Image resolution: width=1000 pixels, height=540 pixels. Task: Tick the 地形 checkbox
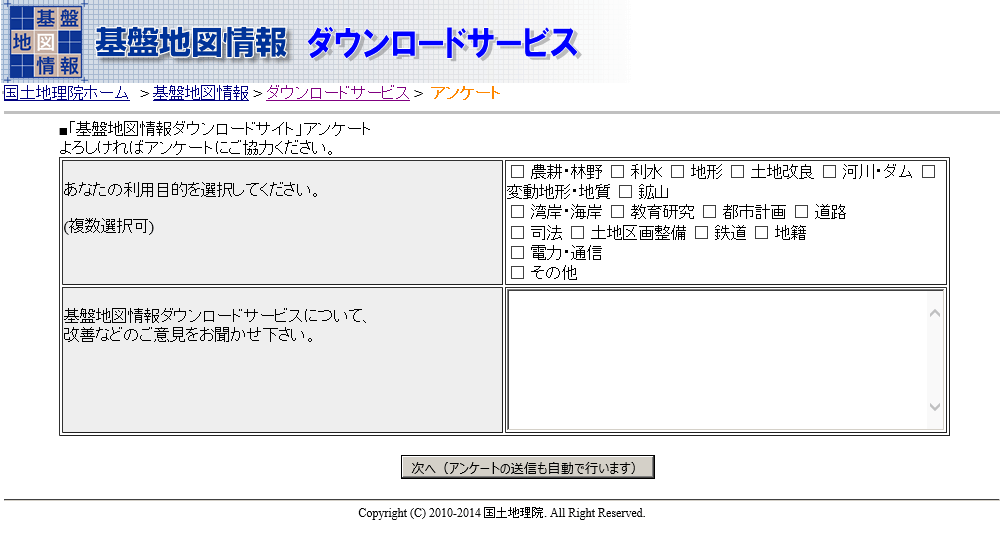coord(677,171)
